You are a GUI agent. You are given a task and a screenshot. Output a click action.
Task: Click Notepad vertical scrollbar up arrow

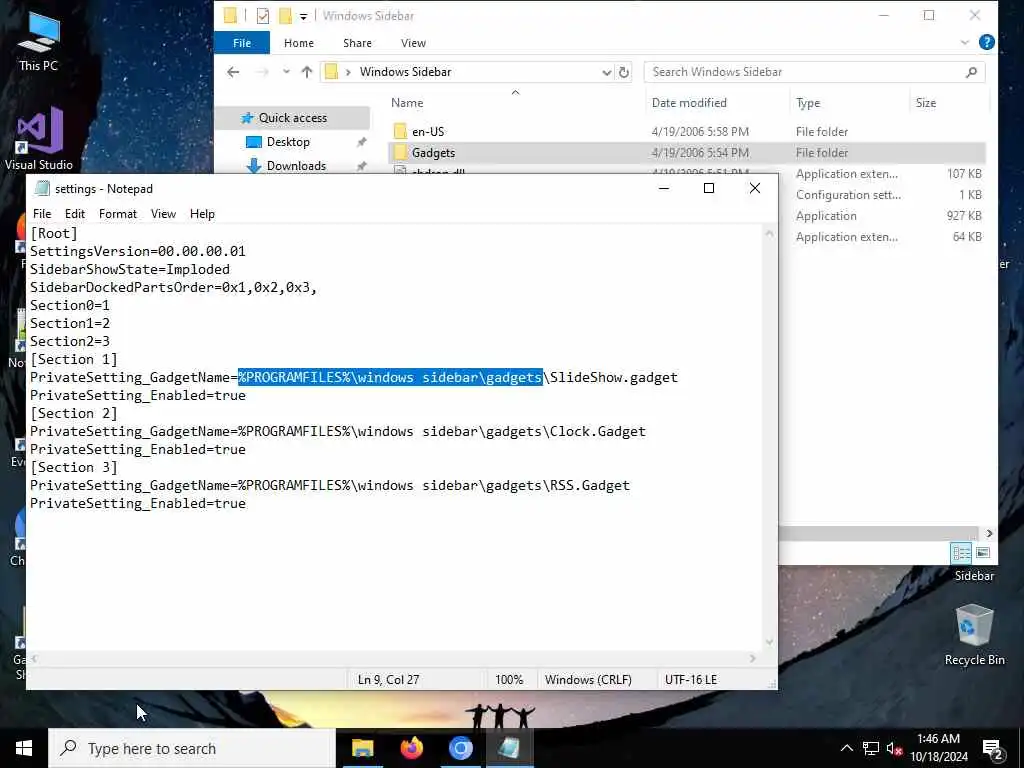[769, 233]
